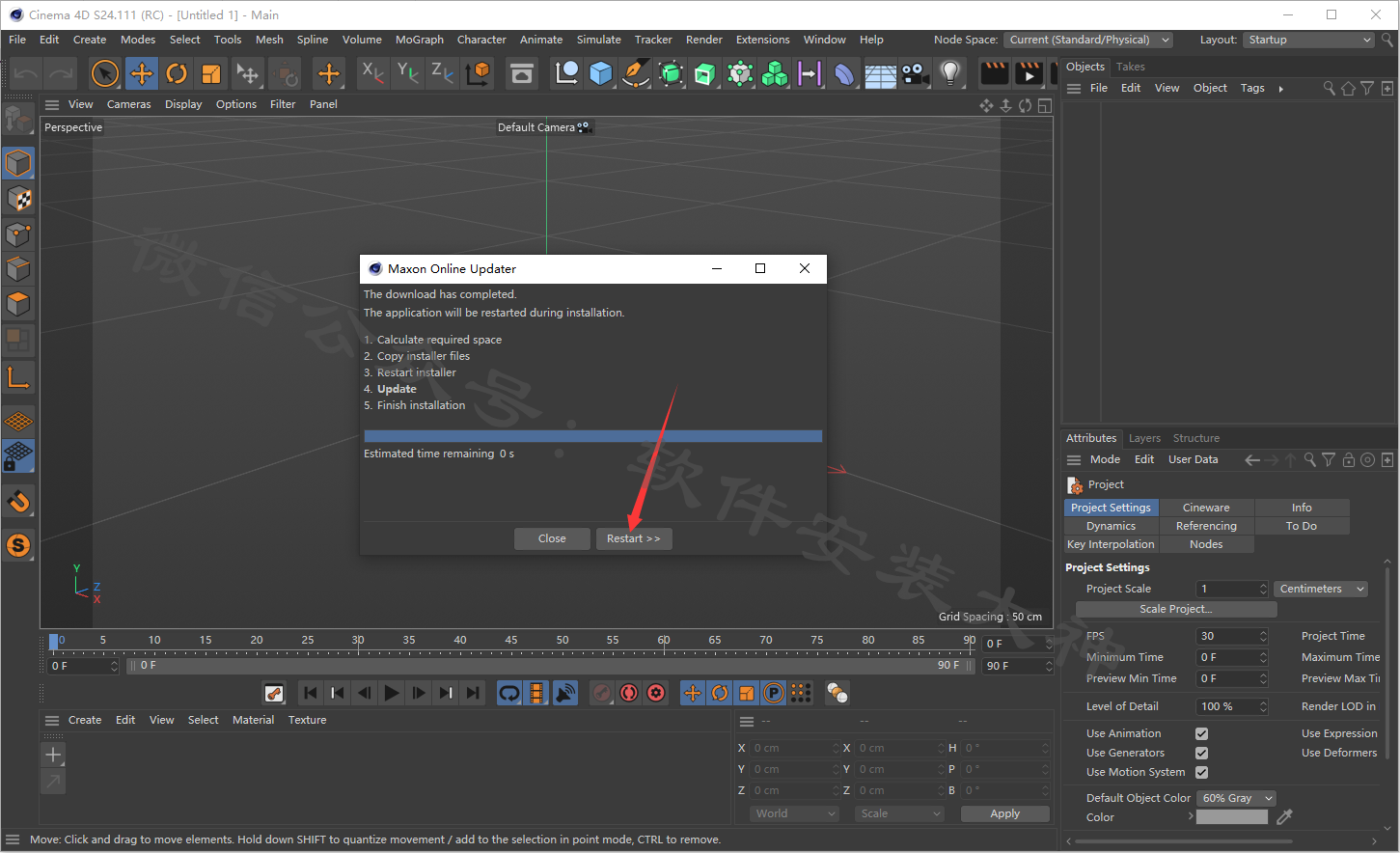The width and height of the screenshot is (1400, 853).
Task: Select the Live Selection tool
Action: coord(105,73)
